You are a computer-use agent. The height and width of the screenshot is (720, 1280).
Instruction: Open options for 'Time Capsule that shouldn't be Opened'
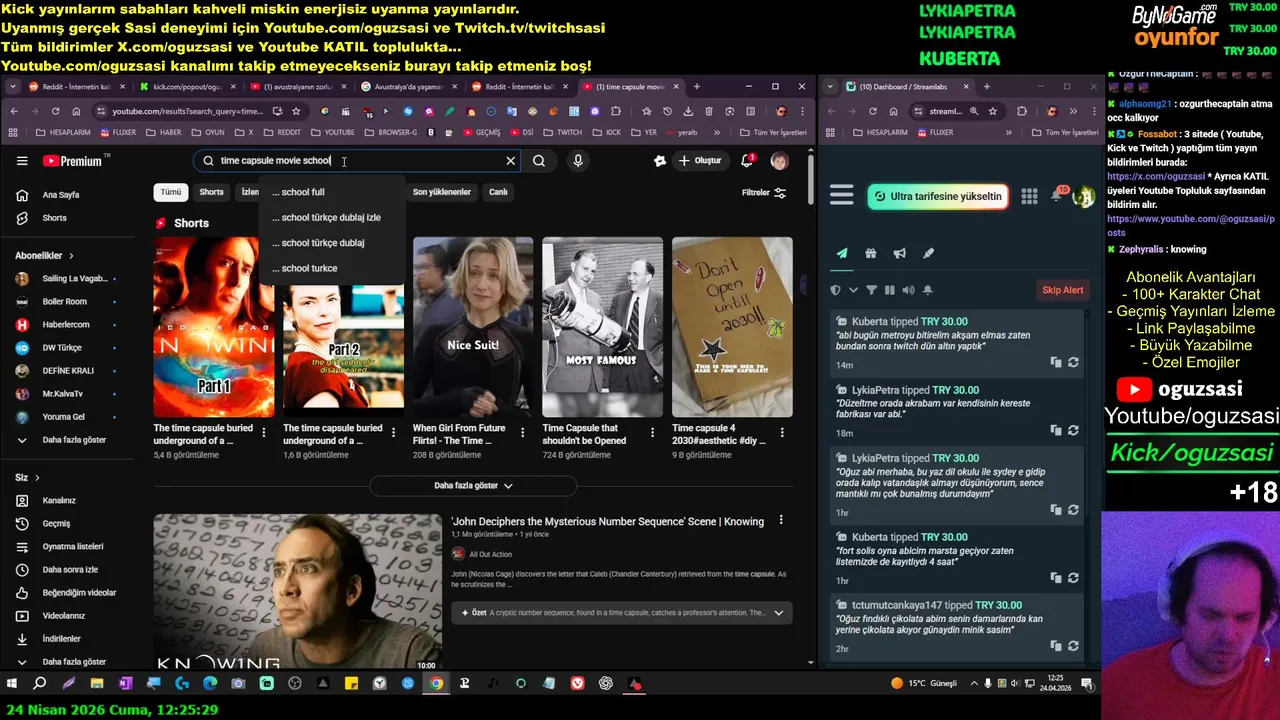tap(653, 432)
